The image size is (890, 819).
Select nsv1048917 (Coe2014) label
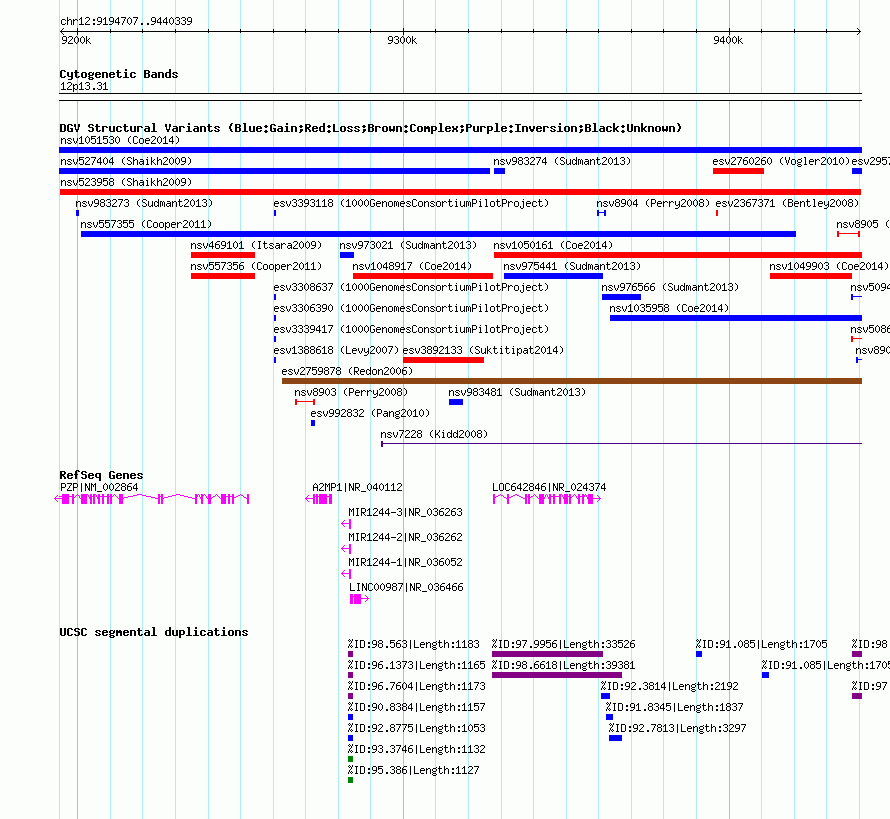coord(412,266)
